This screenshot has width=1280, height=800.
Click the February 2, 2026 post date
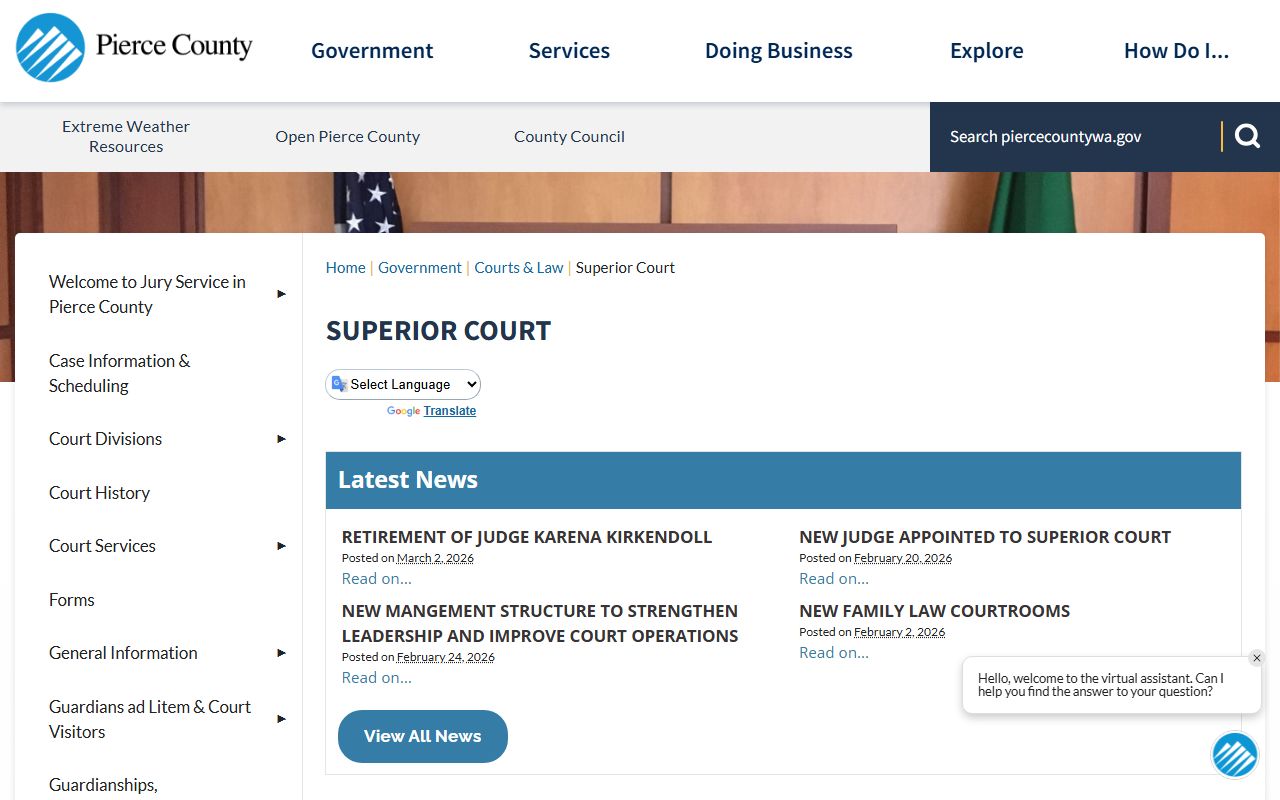click(x=899, y=632)
